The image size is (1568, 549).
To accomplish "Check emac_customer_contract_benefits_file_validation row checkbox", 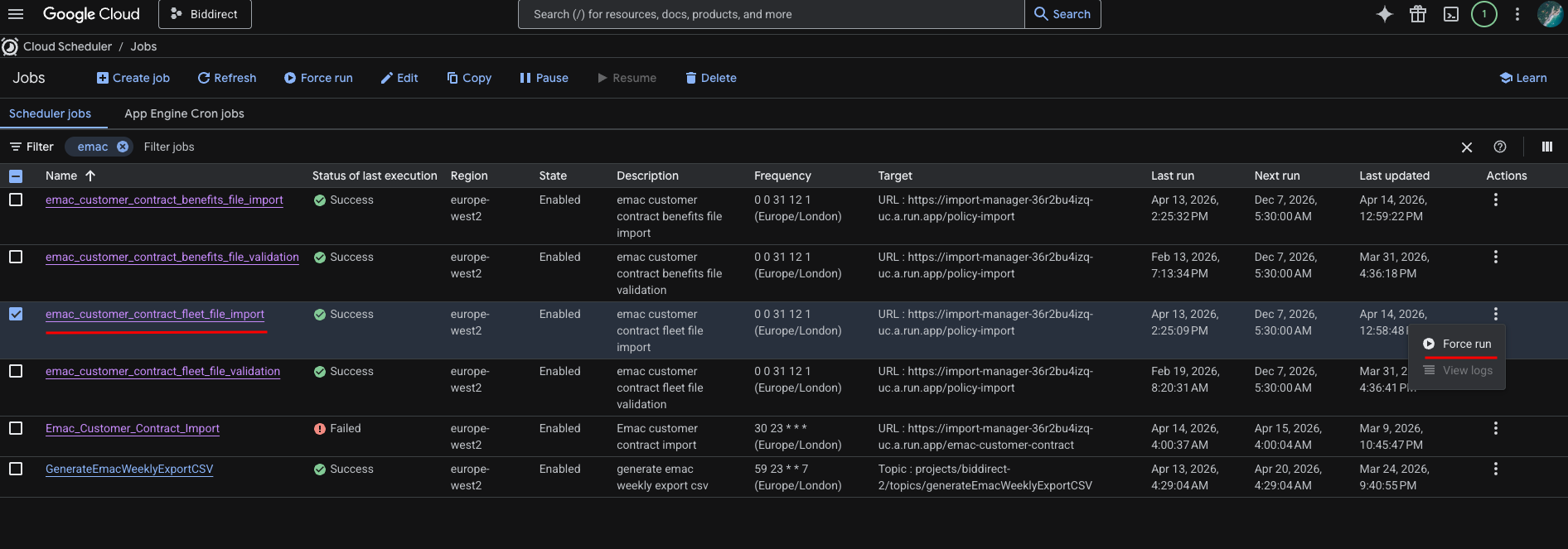I will coord(16,257).
